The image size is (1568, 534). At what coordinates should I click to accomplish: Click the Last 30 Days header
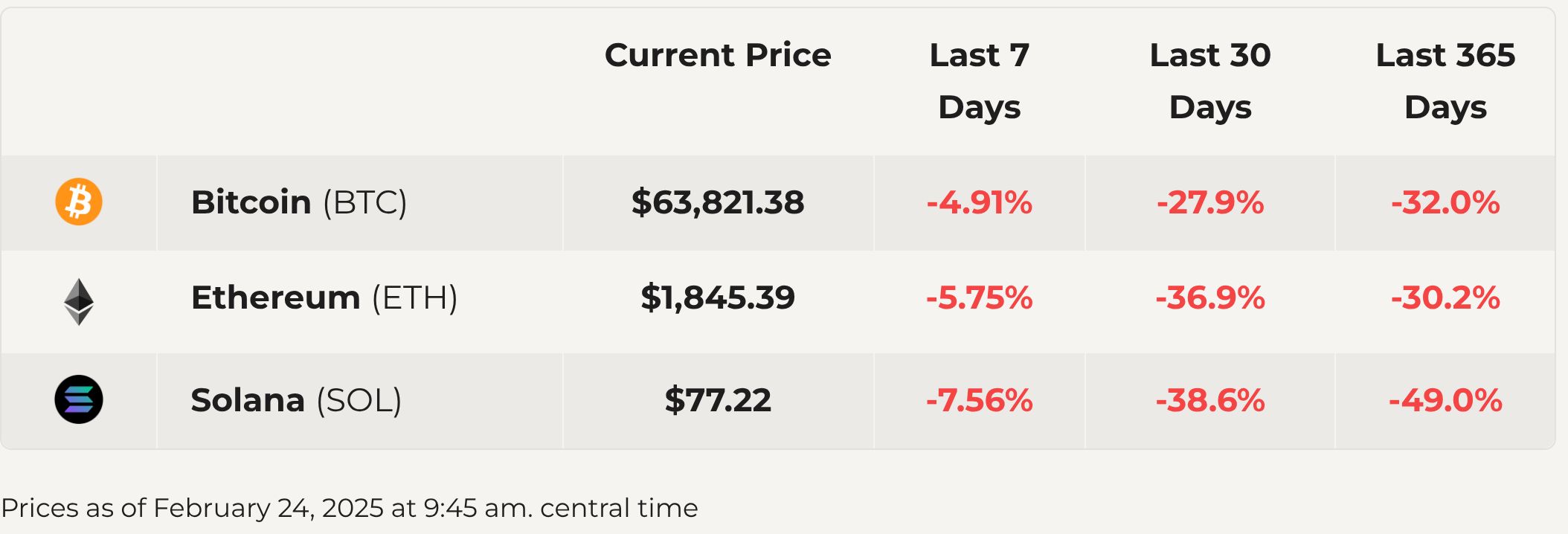coord(1210,80)
